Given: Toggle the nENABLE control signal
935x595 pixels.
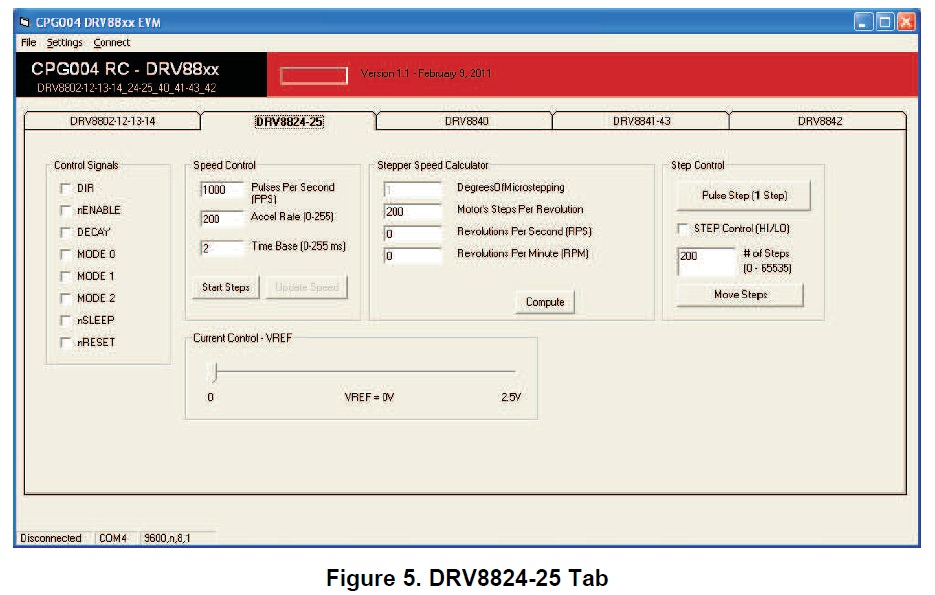Looking at the screenshot, I should [66, 210].
